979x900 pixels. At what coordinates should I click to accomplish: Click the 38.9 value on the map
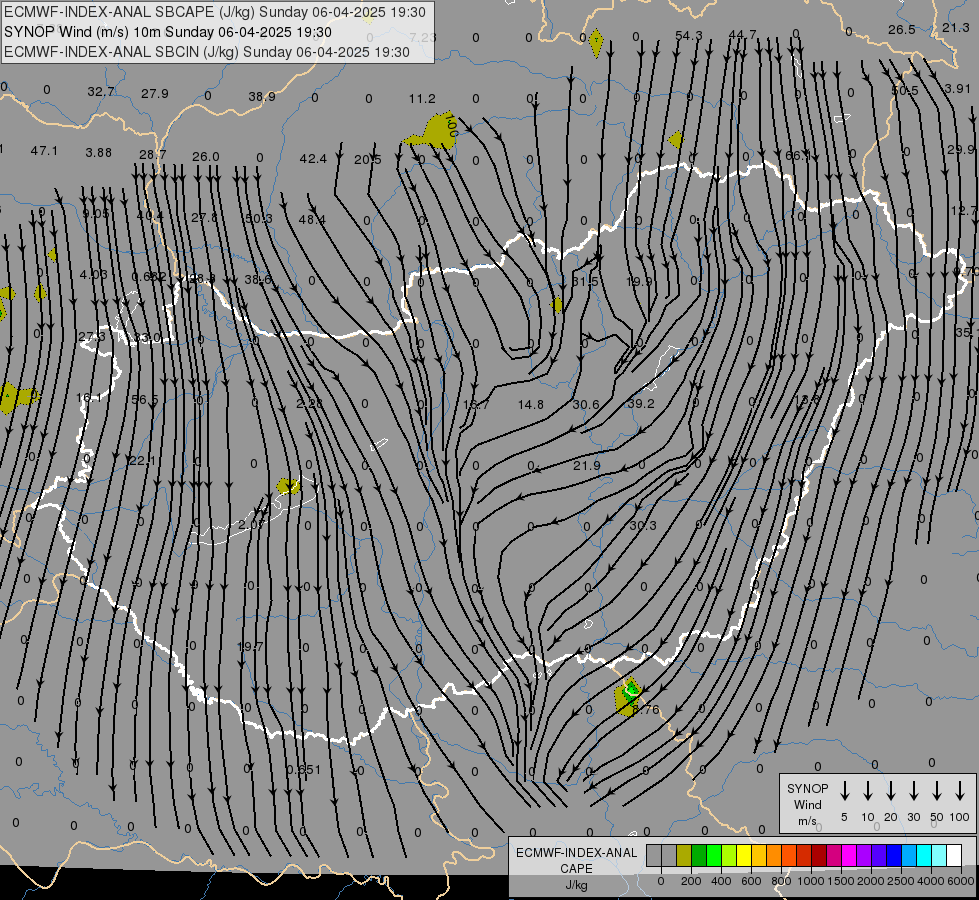pos(262,97)
